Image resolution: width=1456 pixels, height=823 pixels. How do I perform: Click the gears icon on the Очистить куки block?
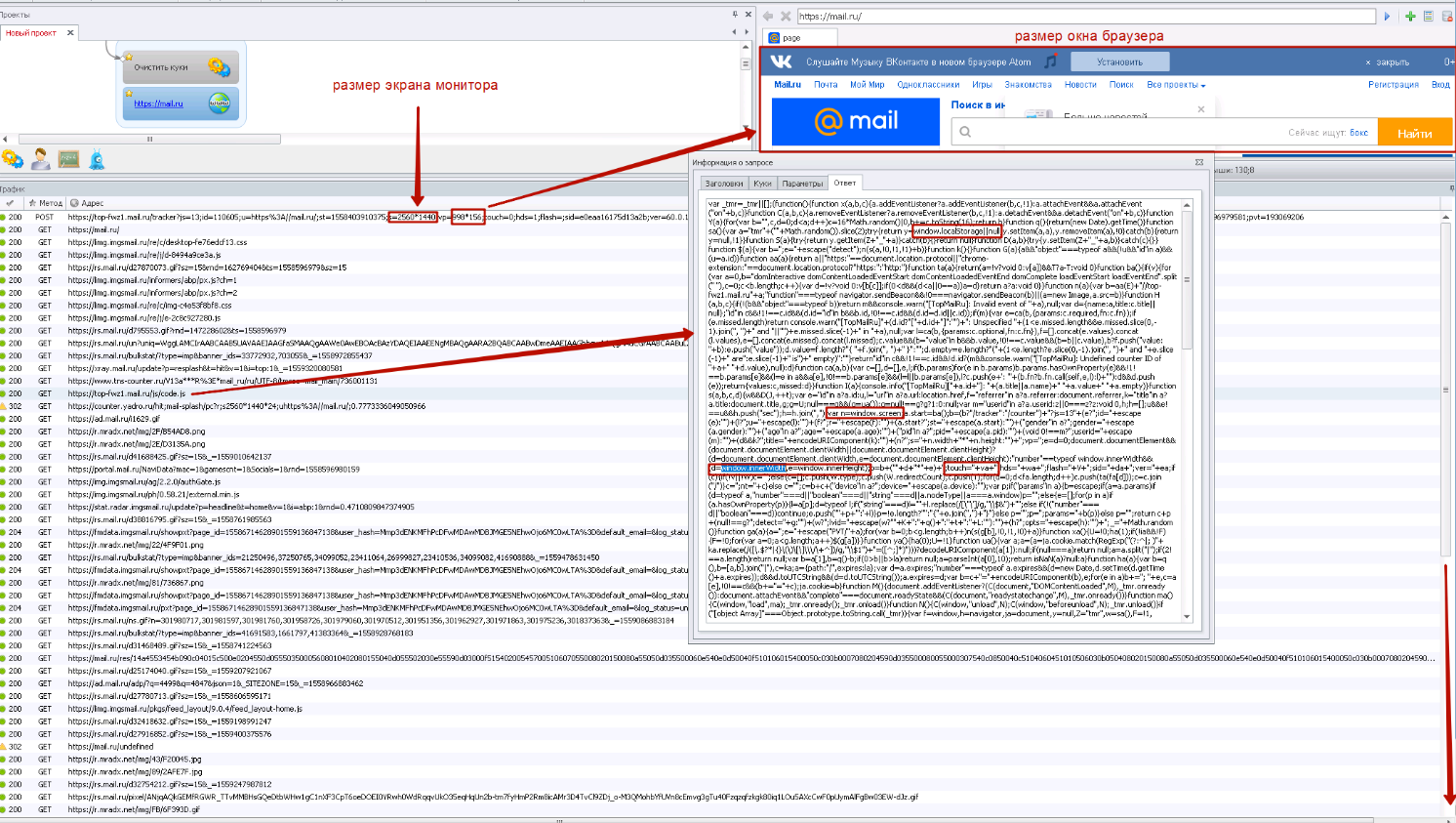219,67
